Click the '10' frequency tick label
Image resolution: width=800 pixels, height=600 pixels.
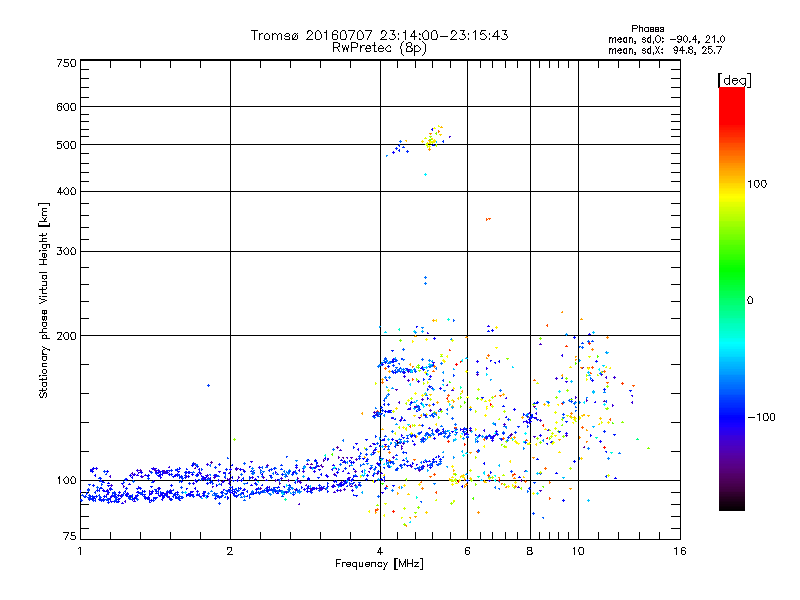click(x=578, y=551)
